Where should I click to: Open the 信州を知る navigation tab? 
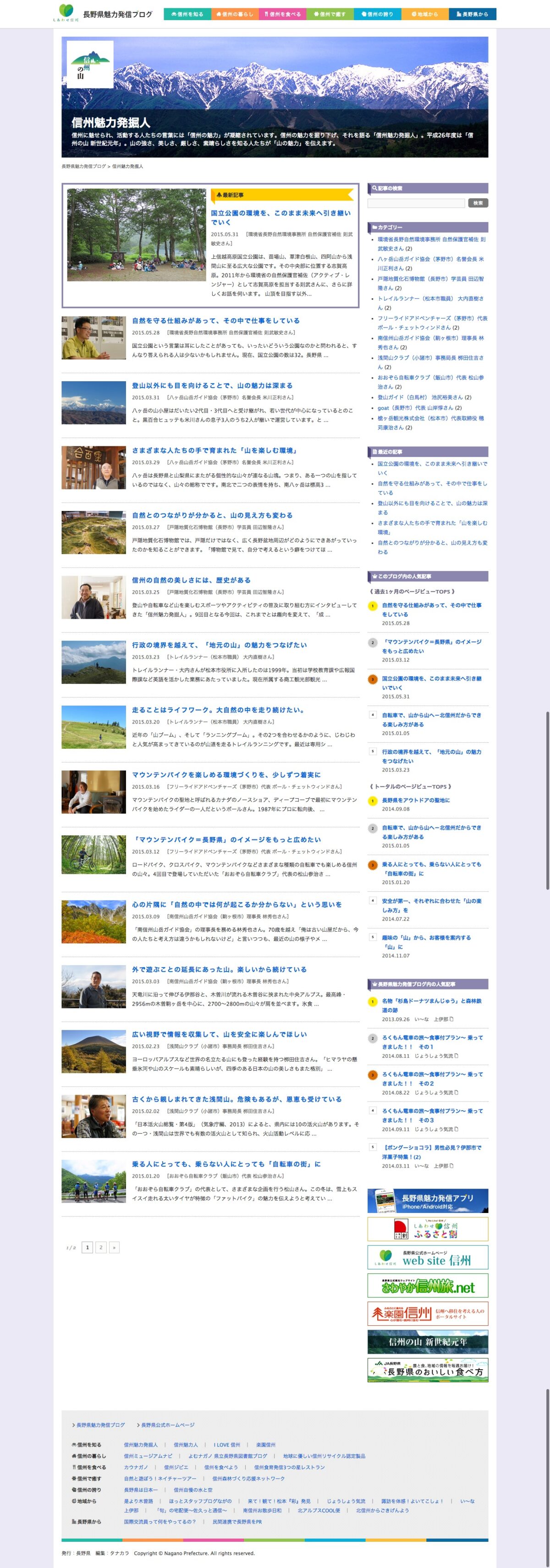point(187,14)
